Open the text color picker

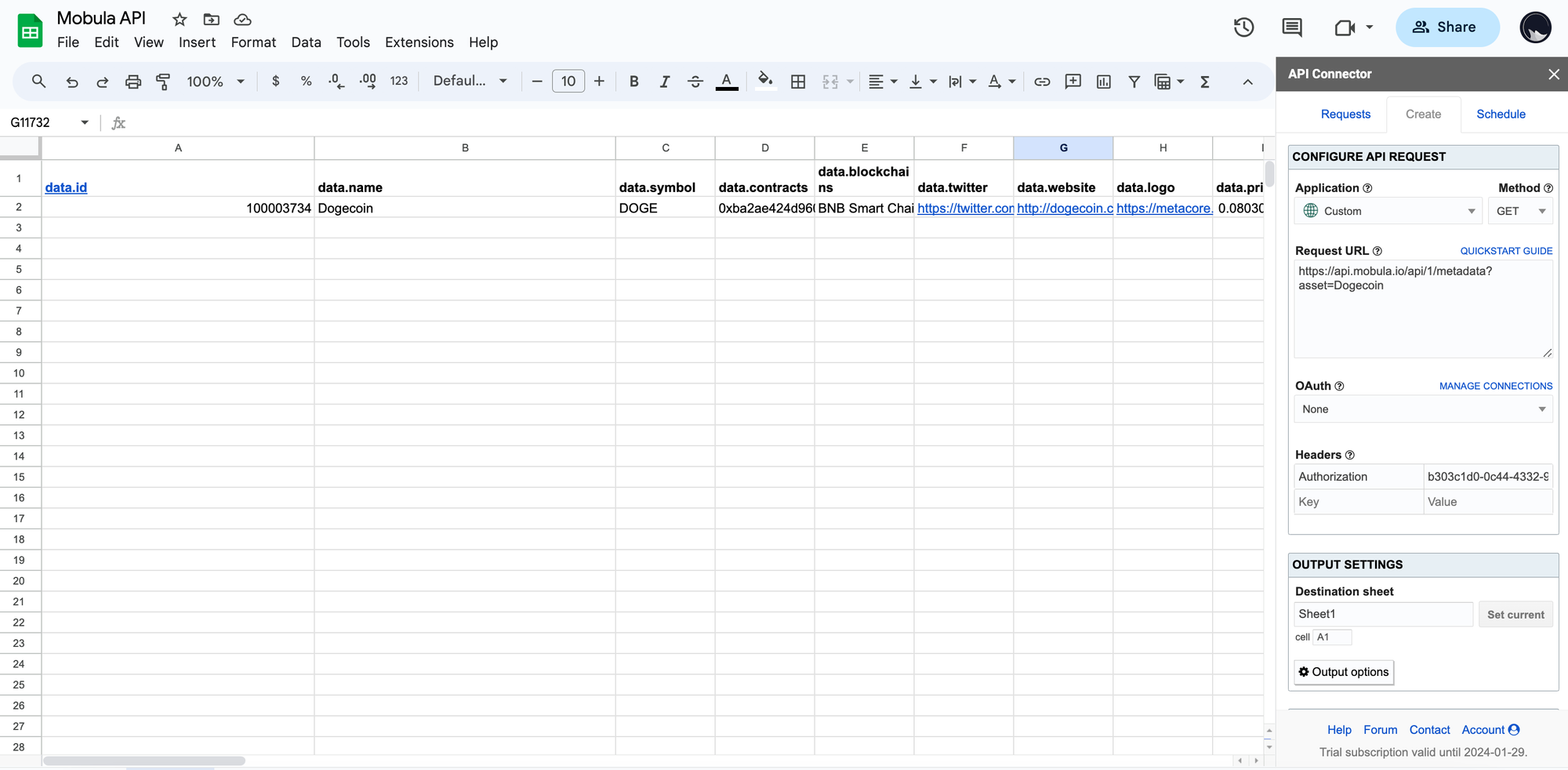(x=727, y=82)
